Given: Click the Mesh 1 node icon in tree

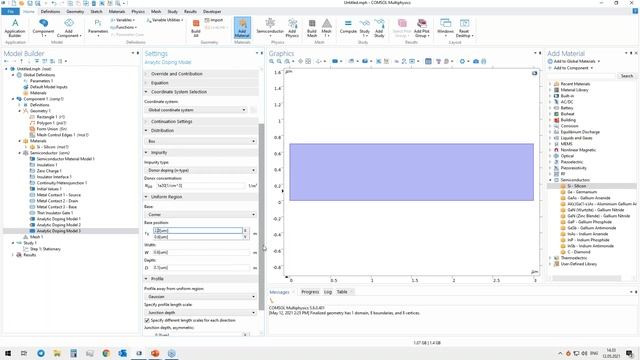Looking at the screenshot, I should 26,237.
